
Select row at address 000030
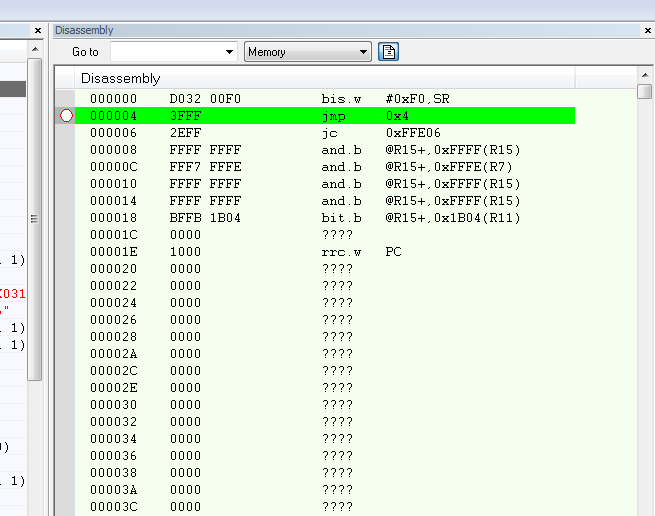click(x=325, y=405)
